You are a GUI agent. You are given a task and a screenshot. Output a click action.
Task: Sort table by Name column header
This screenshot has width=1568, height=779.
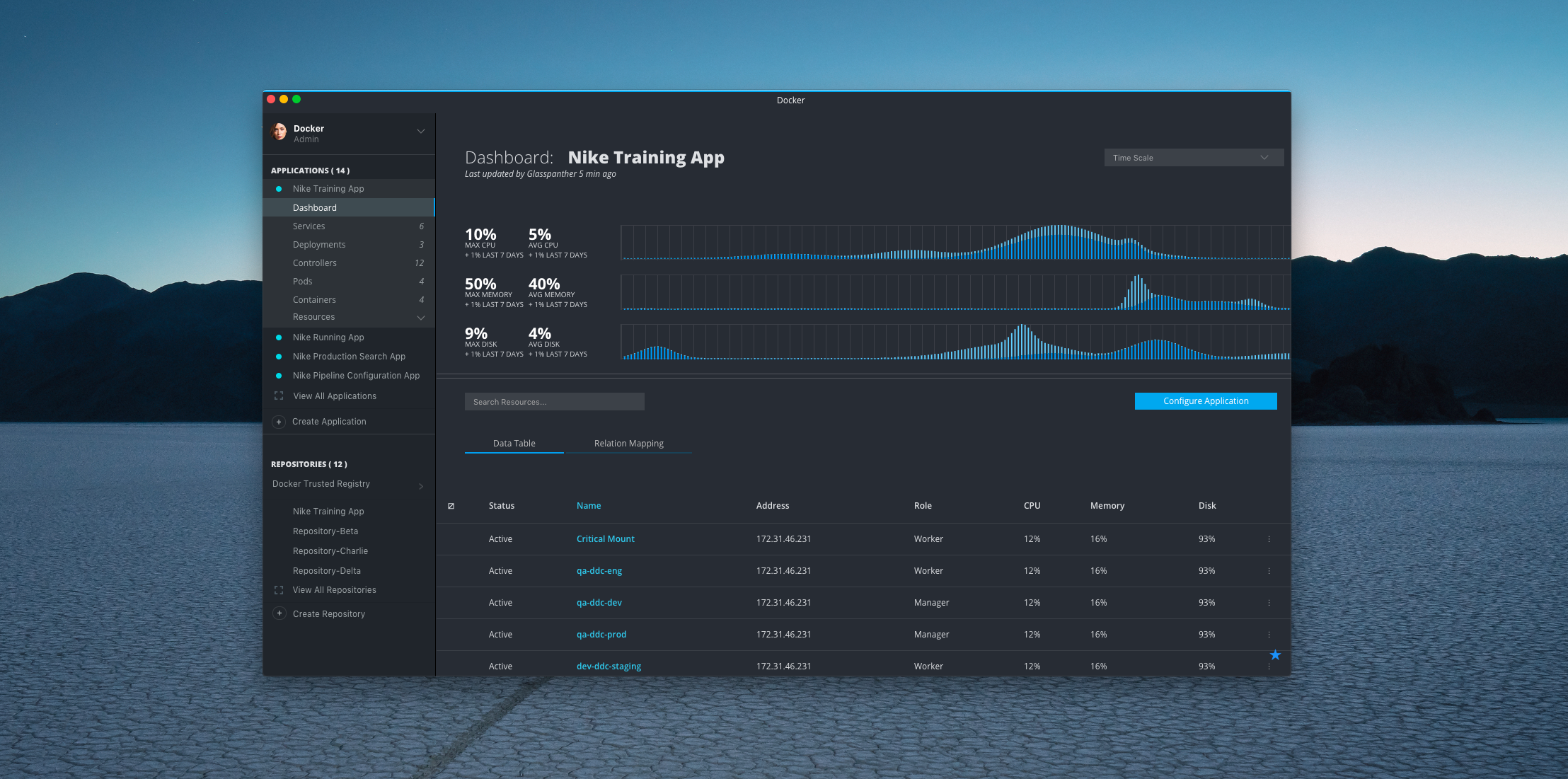click(589, 506)
